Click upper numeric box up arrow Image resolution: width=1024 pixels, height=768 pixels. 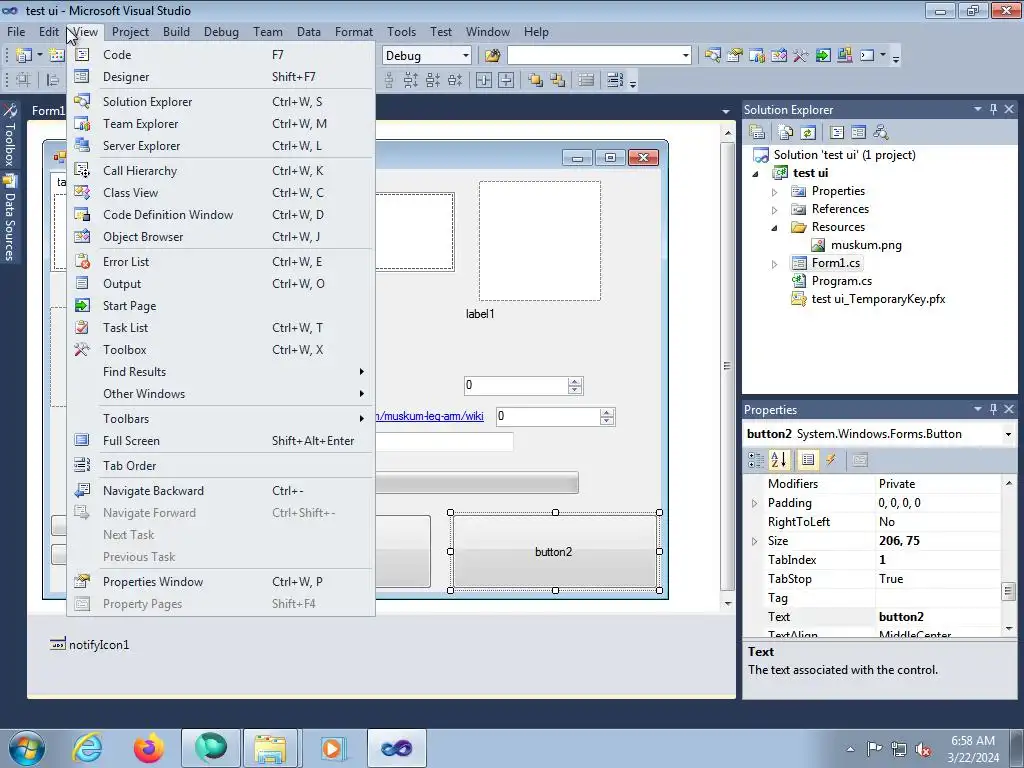coord(575,381)
